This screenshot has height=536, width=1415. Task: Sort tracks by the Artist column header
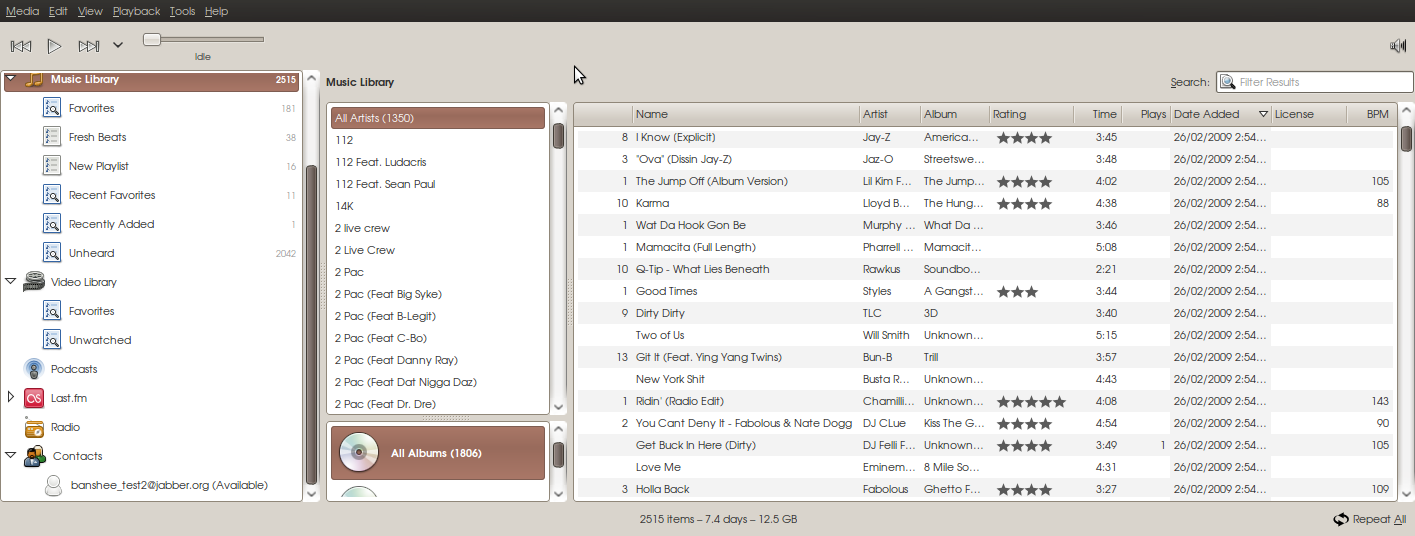coord(889,114)
